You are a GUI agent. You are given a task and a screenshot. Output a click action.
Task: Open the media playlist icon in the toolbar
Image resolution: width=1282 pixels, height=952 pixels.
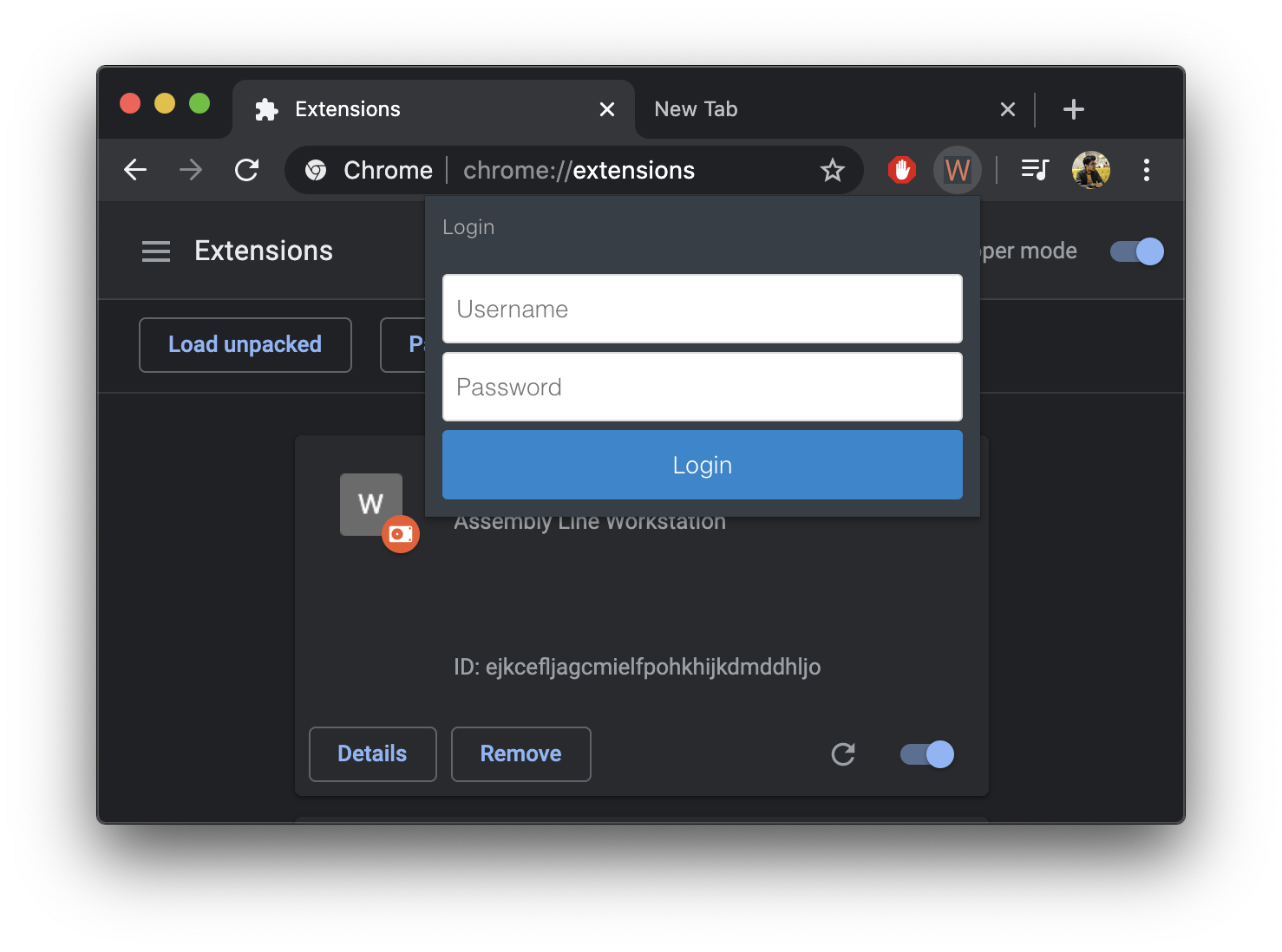click(x=1034, y=170)
